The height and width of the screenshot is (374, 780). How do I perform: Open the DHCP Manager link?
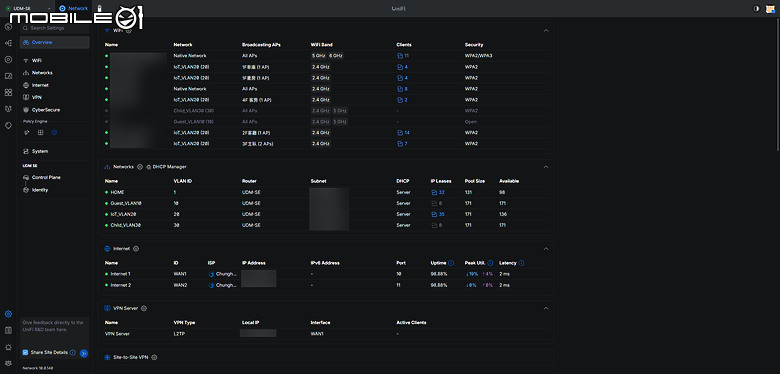pos(166,167)
